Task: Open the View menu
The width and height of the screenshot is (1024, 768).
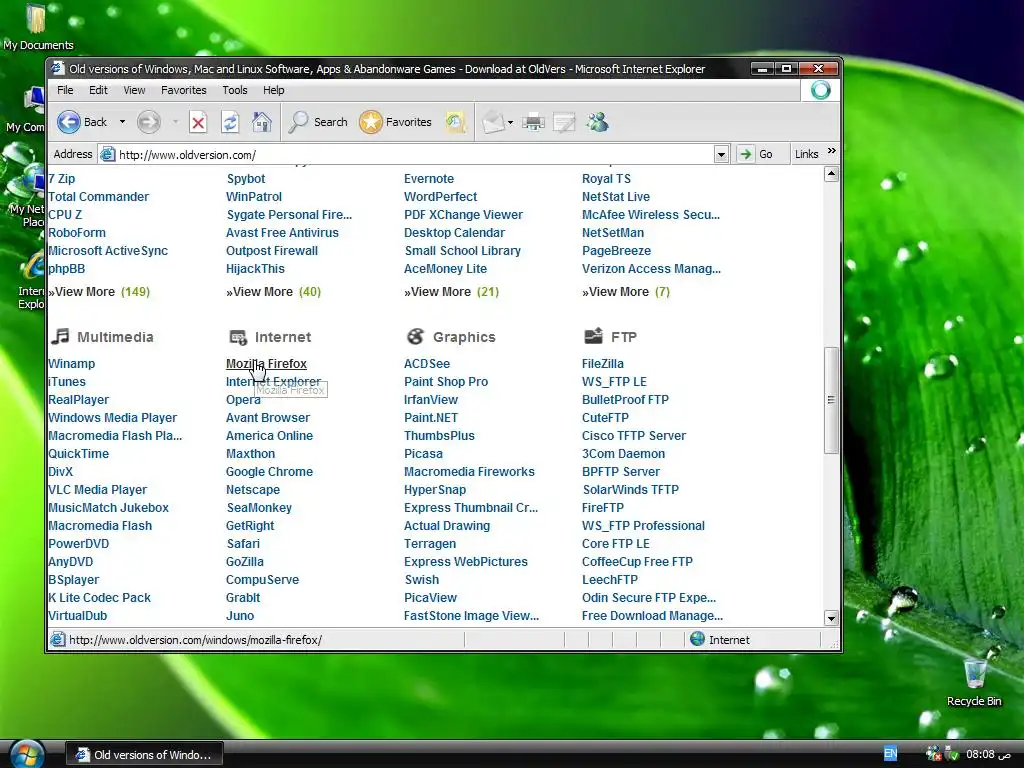Action: [135, 90]
